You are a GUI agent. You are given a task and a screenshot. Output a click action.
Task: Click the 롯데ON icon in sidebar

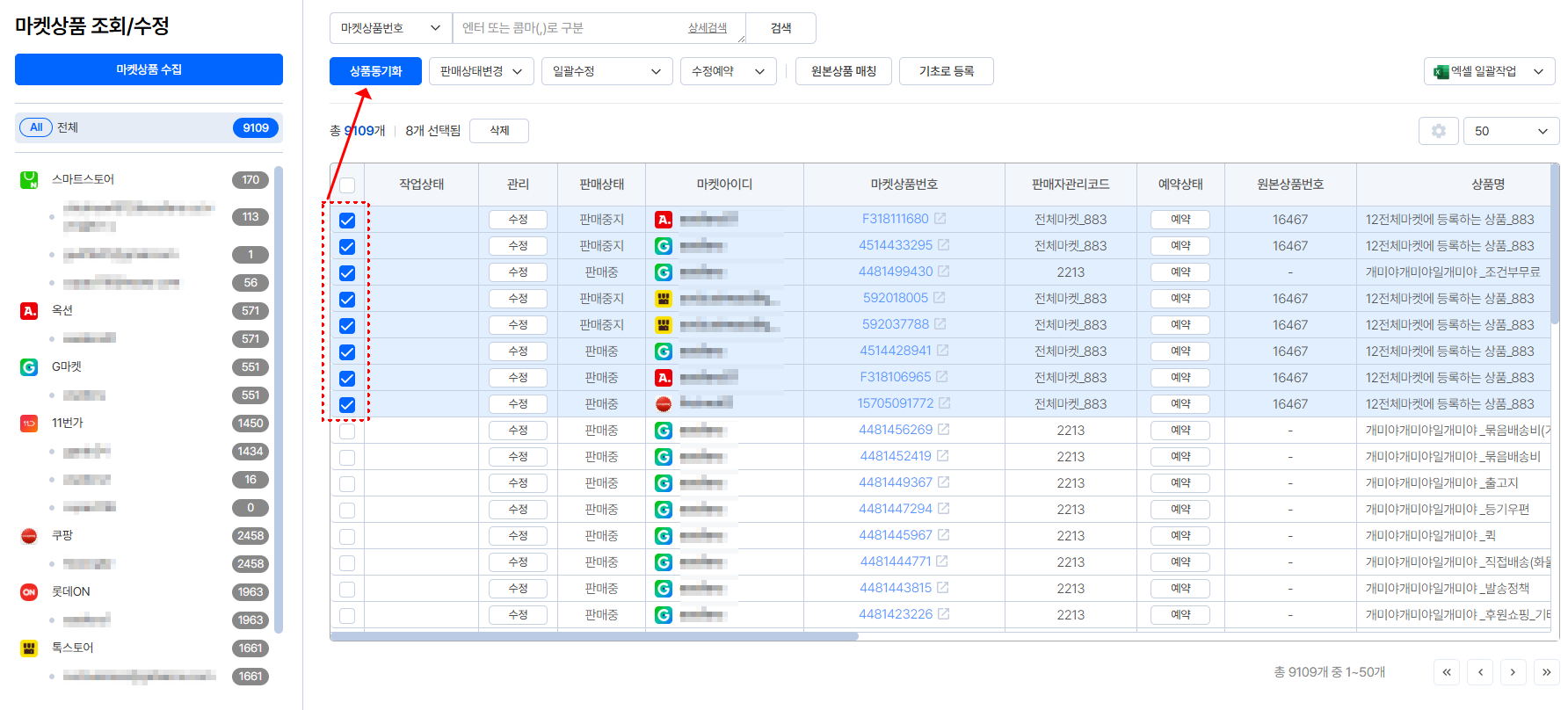click(29, 592)
